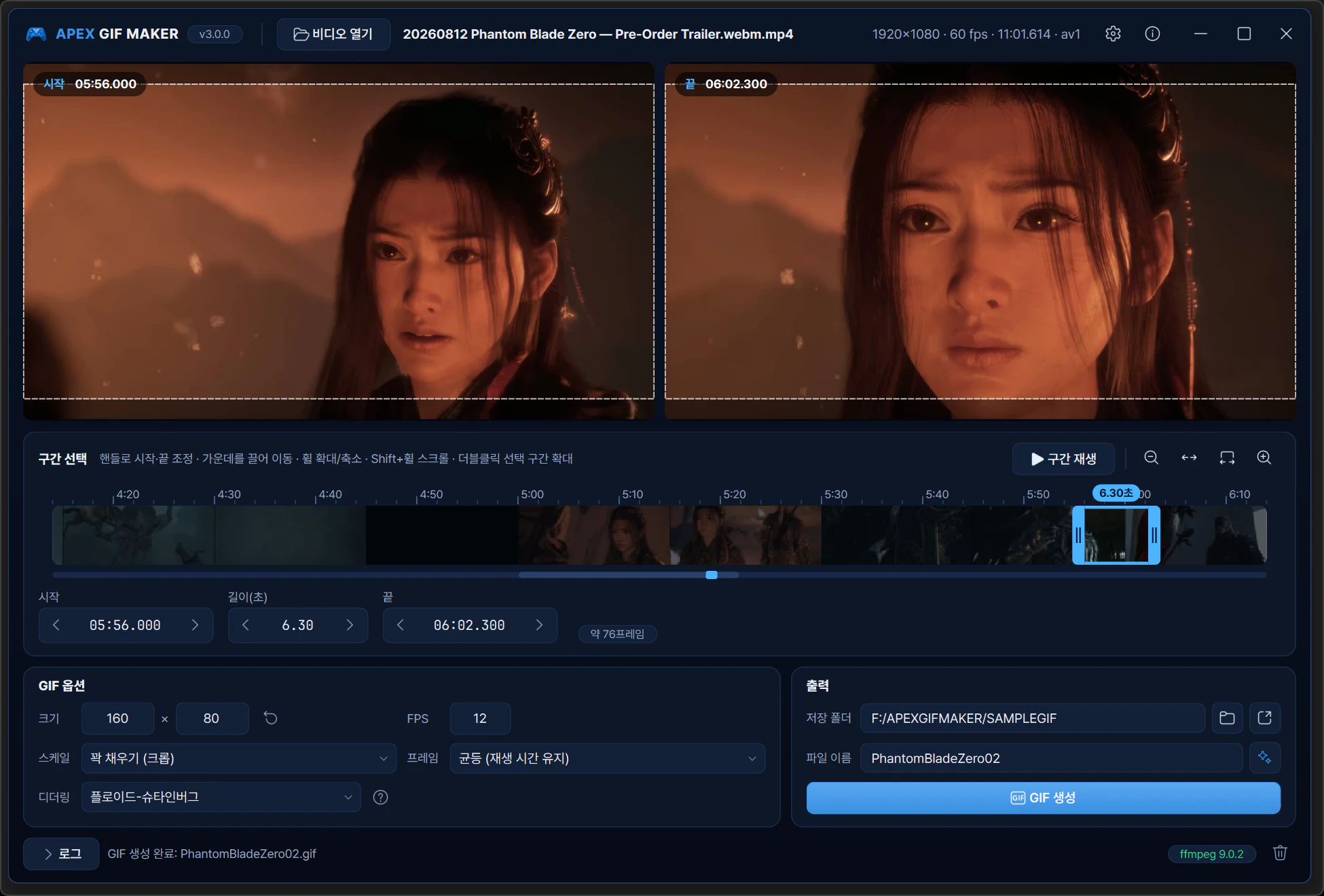
Task: Click the width field showing 160
Action: tap(117, 718)
